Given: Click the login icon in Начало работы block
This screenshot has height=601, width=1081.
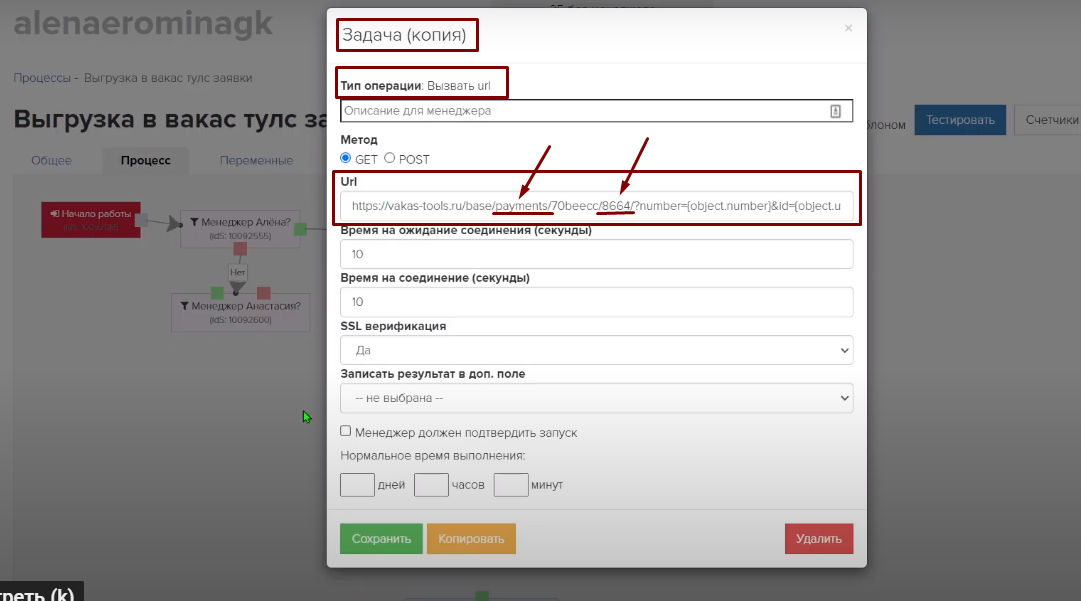Looking at the screenshot, I should (x=56, y=213).
